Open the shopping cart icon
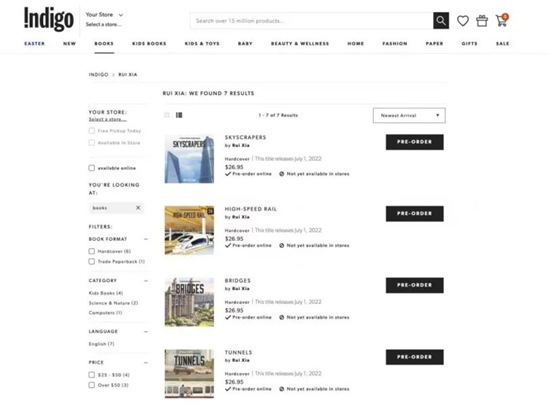Viewport: 554px width, 415px height. [x=502, y=20]
